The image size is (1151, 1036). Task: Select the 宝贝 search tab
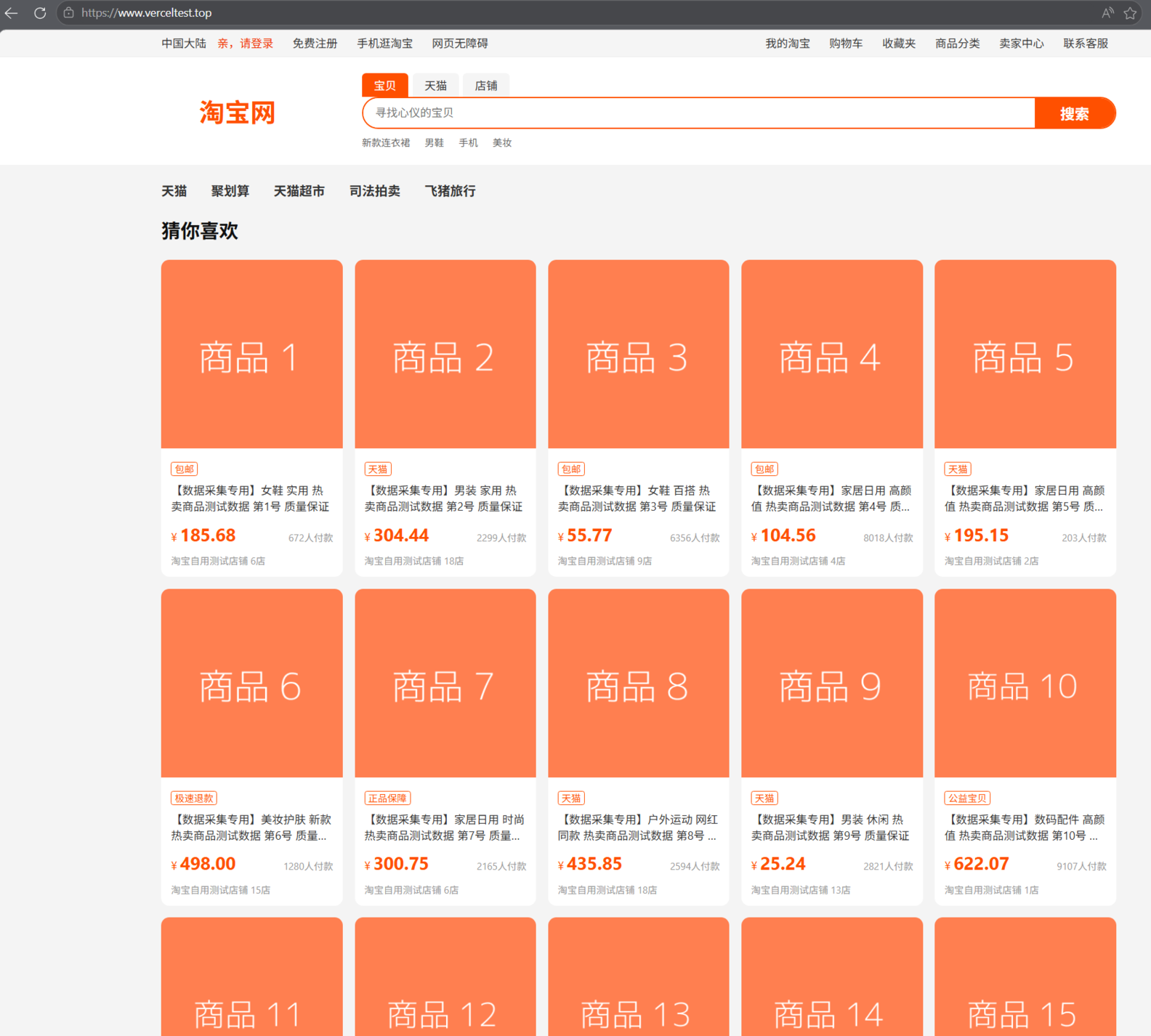point(384,86)
